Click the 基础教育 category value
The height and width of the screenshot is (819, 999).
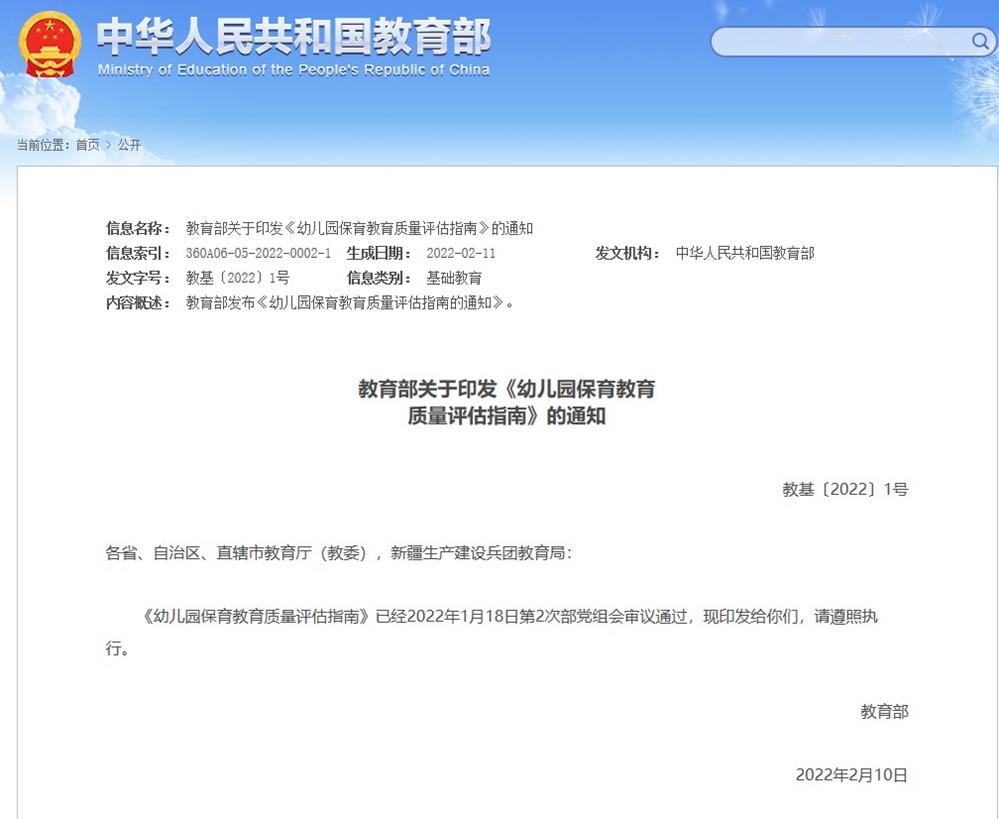454,278
